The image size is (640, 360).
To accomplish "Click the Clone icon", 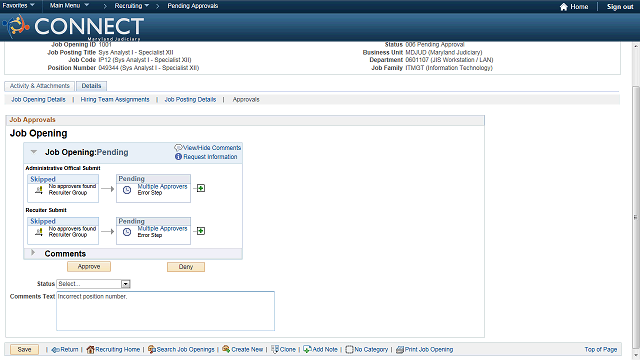I will coord(275,349).
